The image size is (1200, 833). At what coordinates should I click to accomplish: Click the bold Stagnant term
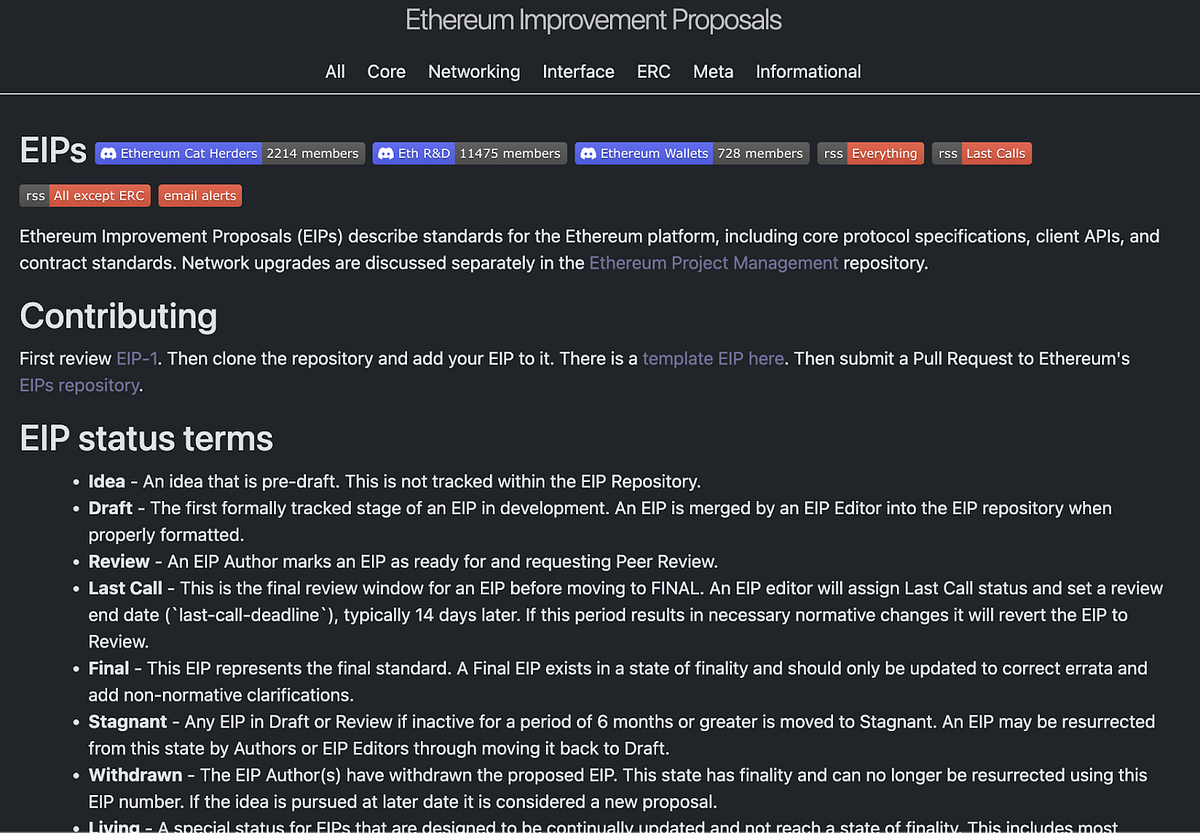128,721
